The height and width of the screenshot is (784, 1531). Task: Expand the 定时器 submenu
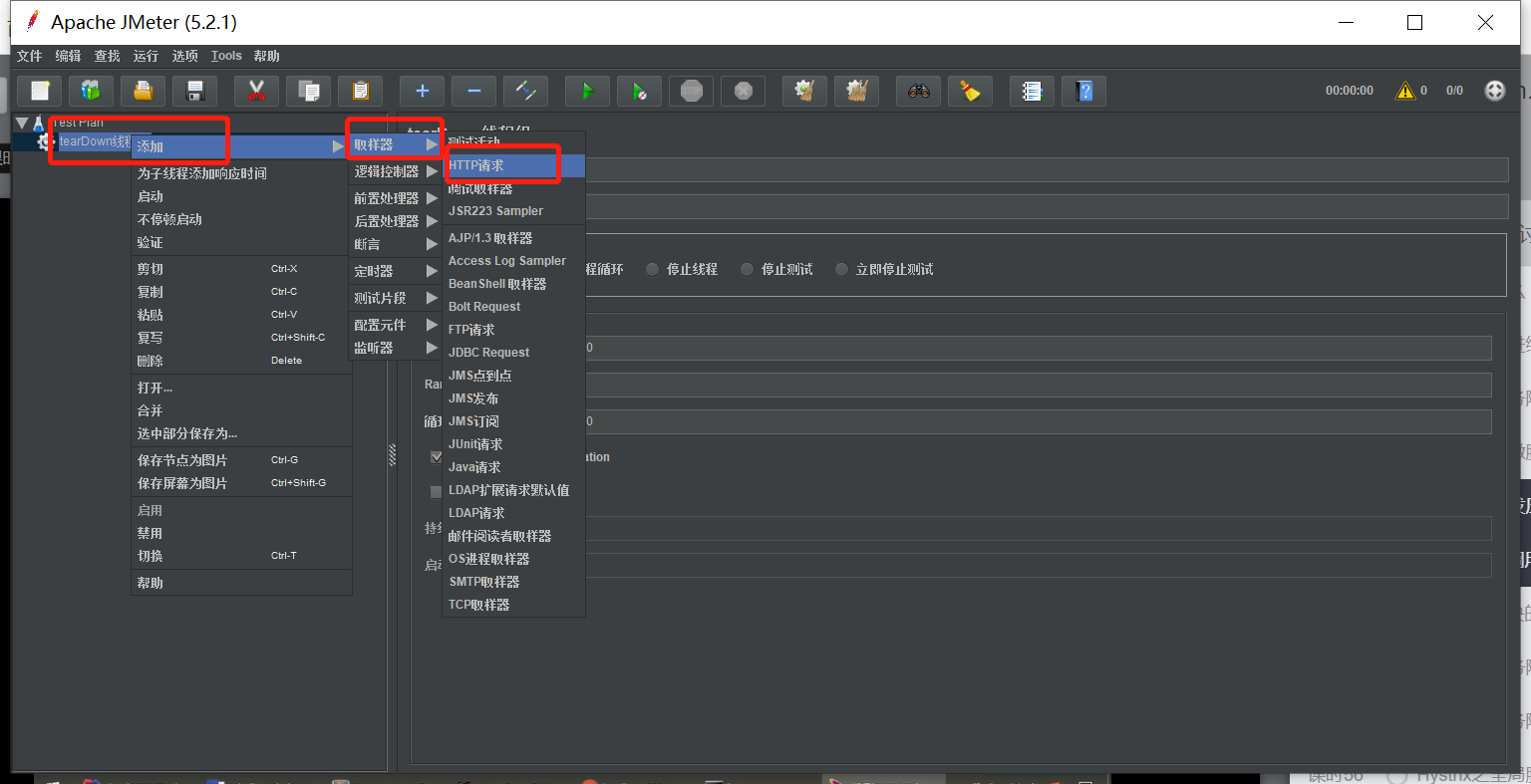click(x=395, y=271)
